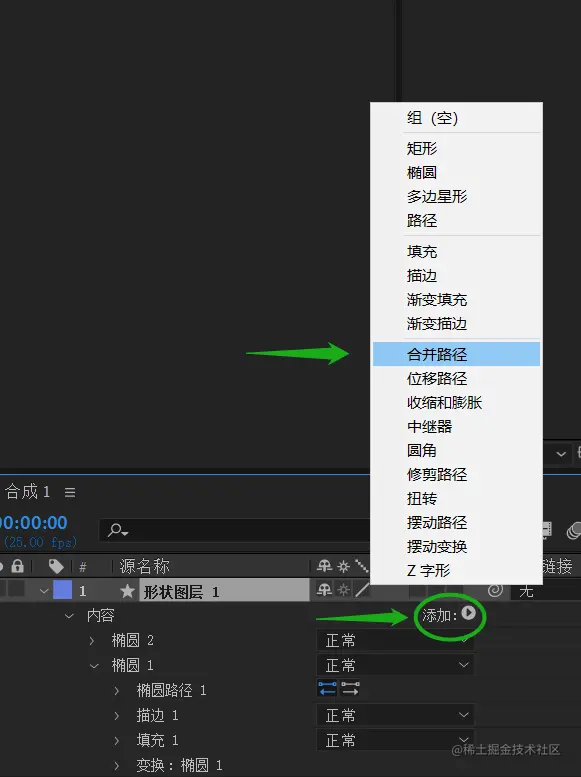Choose 扭转 from the add menu
This screenshot has width=581, height=777.
[x=456, y=499]
